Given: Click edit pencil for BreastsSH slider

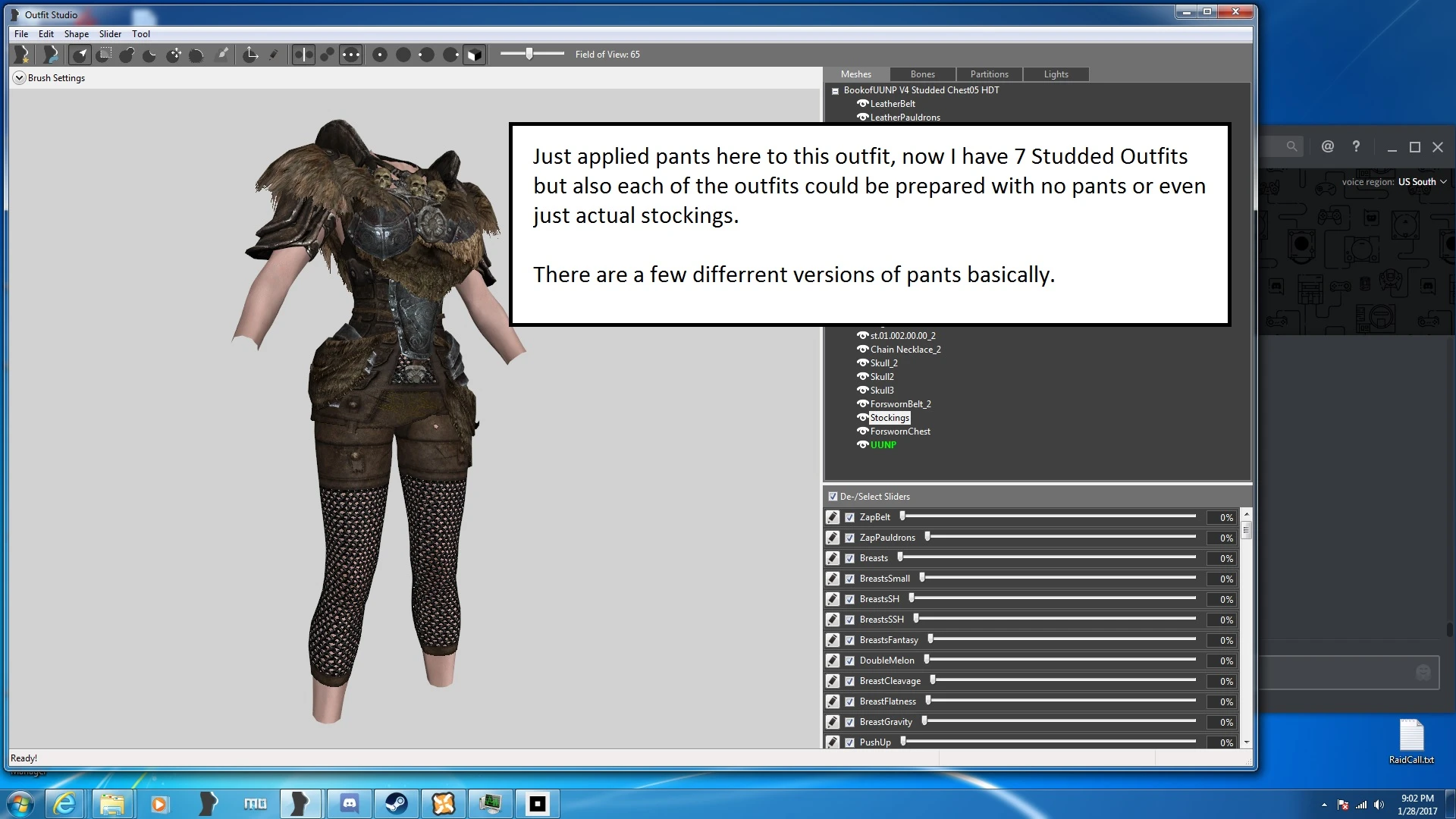Looking at the screenshot, I should [833, 599].
